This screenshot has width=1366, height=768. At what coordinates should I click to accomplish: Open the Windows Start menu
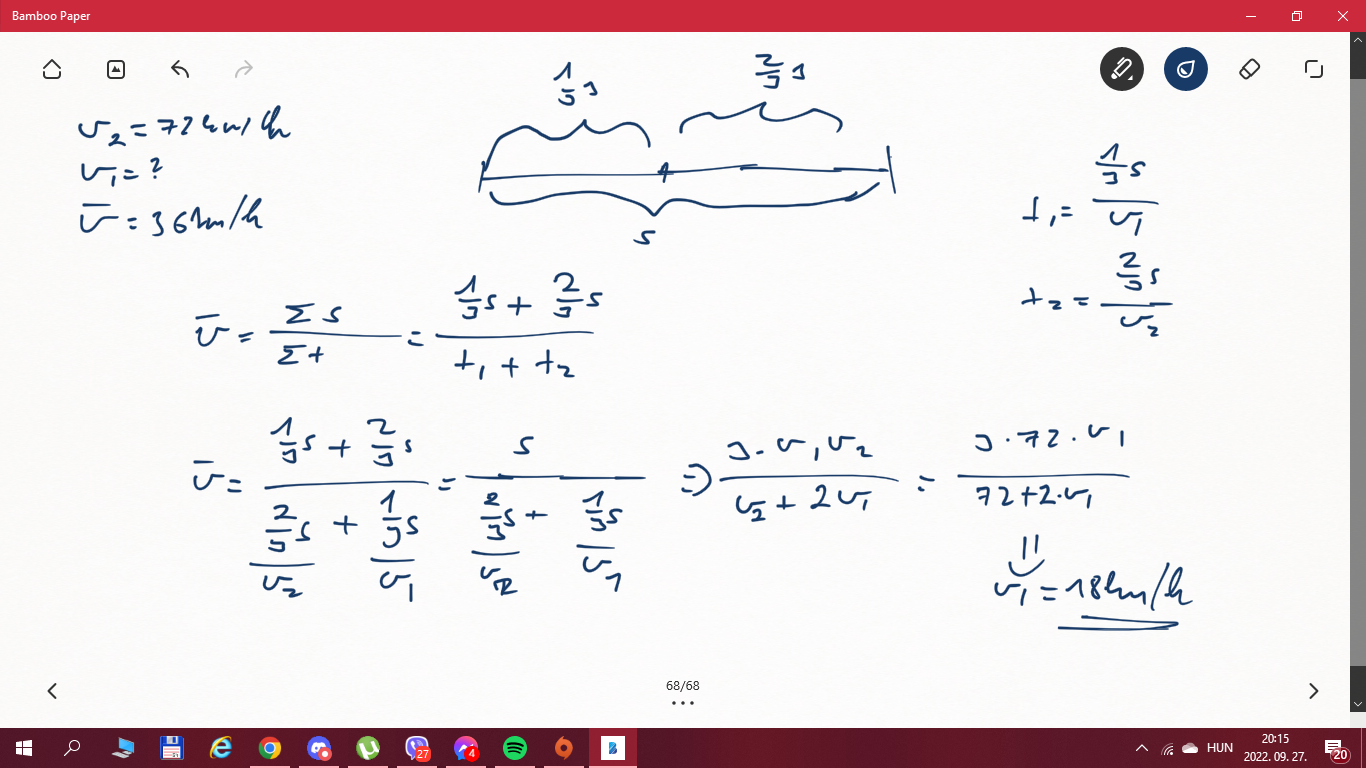[x=23, y=748]
